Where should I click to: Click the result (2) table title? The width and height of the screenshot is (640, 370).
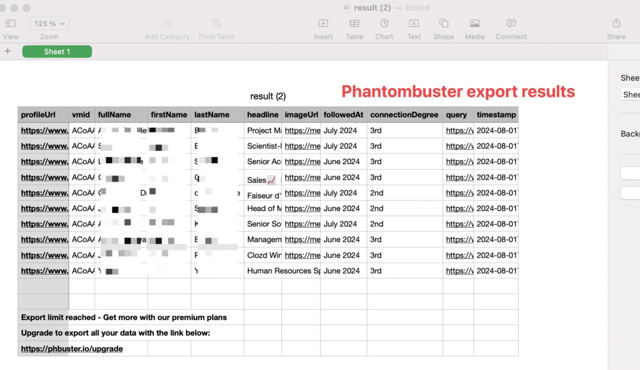coord(268,96)
